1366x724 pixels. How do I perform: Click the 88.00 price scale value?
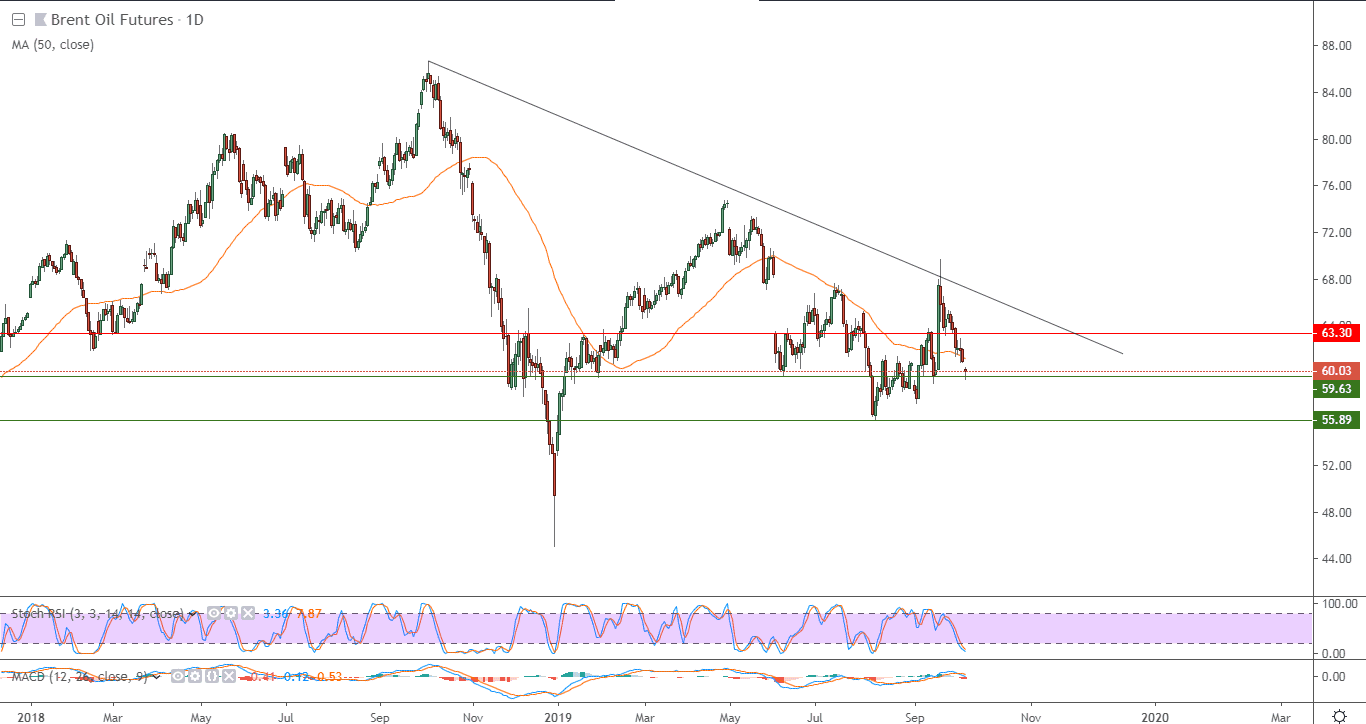pos(1335,46)
